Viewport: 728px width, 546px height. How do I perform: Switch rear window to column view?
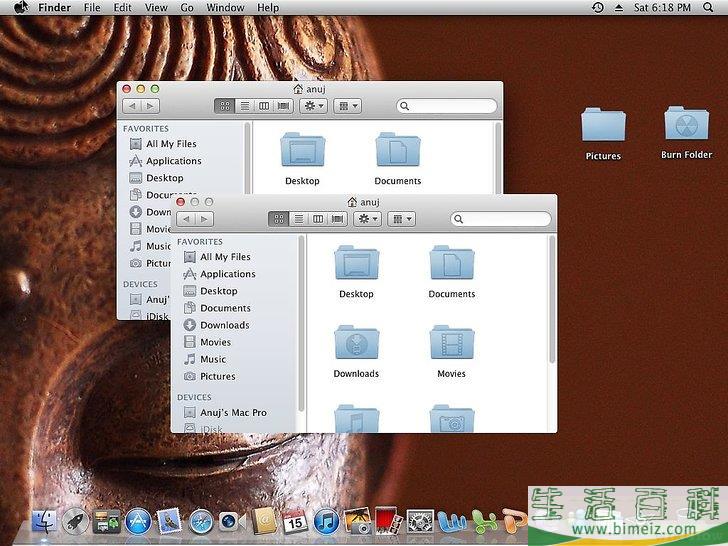coord(264,106)
